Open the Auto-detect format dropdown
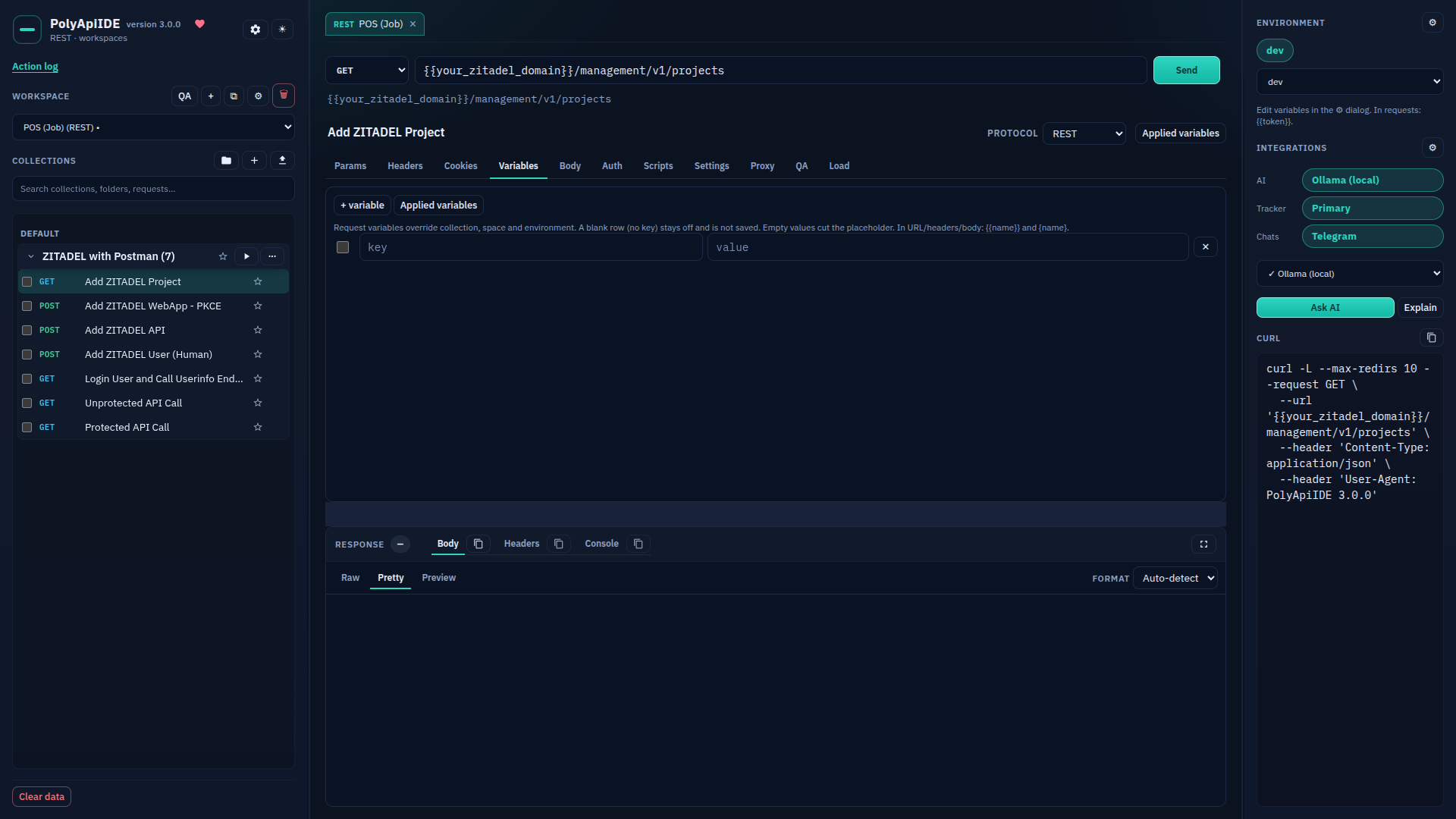Image resolution: width=1456 pixels, height=819 pixels. click(x=1175, y=579)
